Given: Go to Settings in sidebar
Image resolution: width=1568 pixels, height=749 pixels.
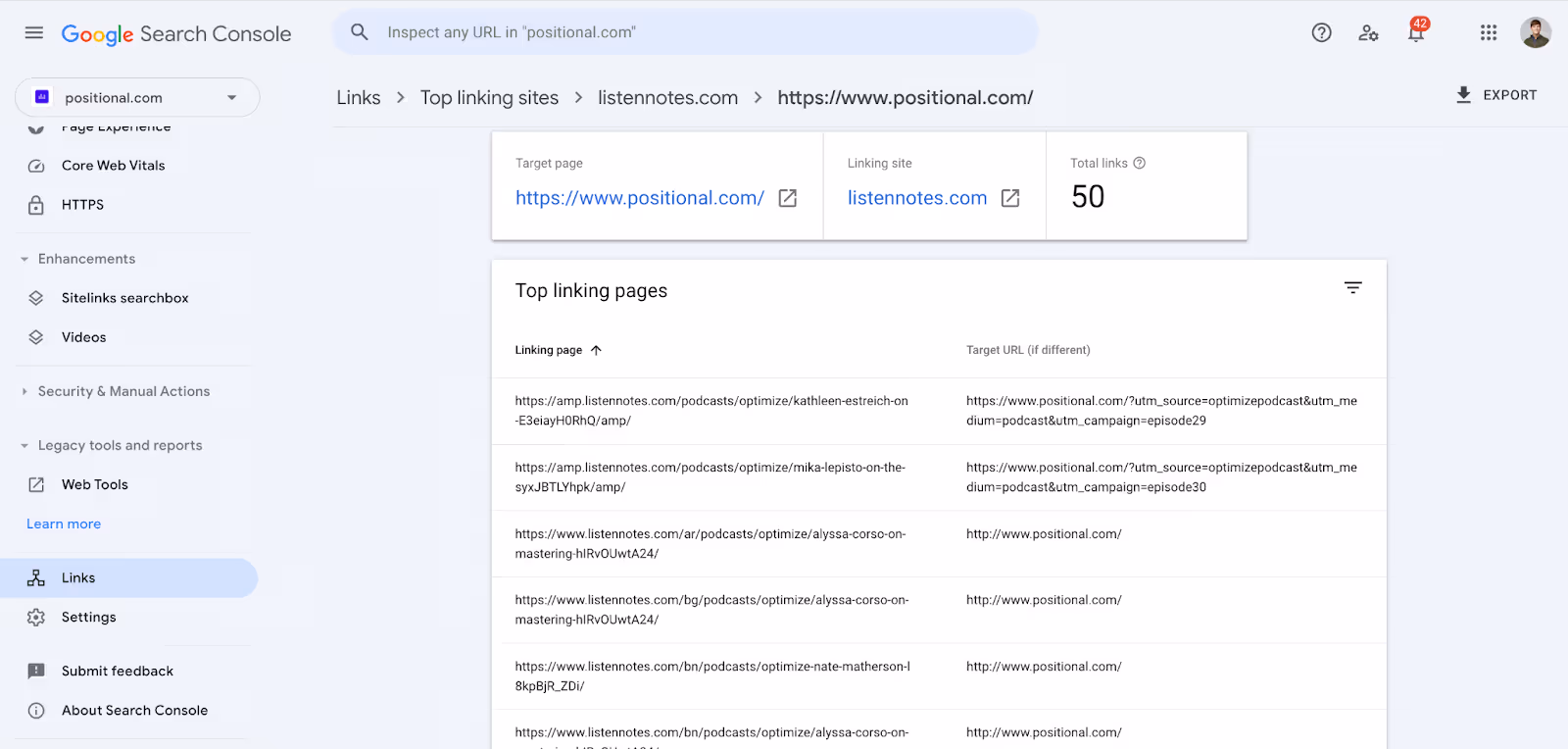Looking at the screenshot, I should point(88,618).
